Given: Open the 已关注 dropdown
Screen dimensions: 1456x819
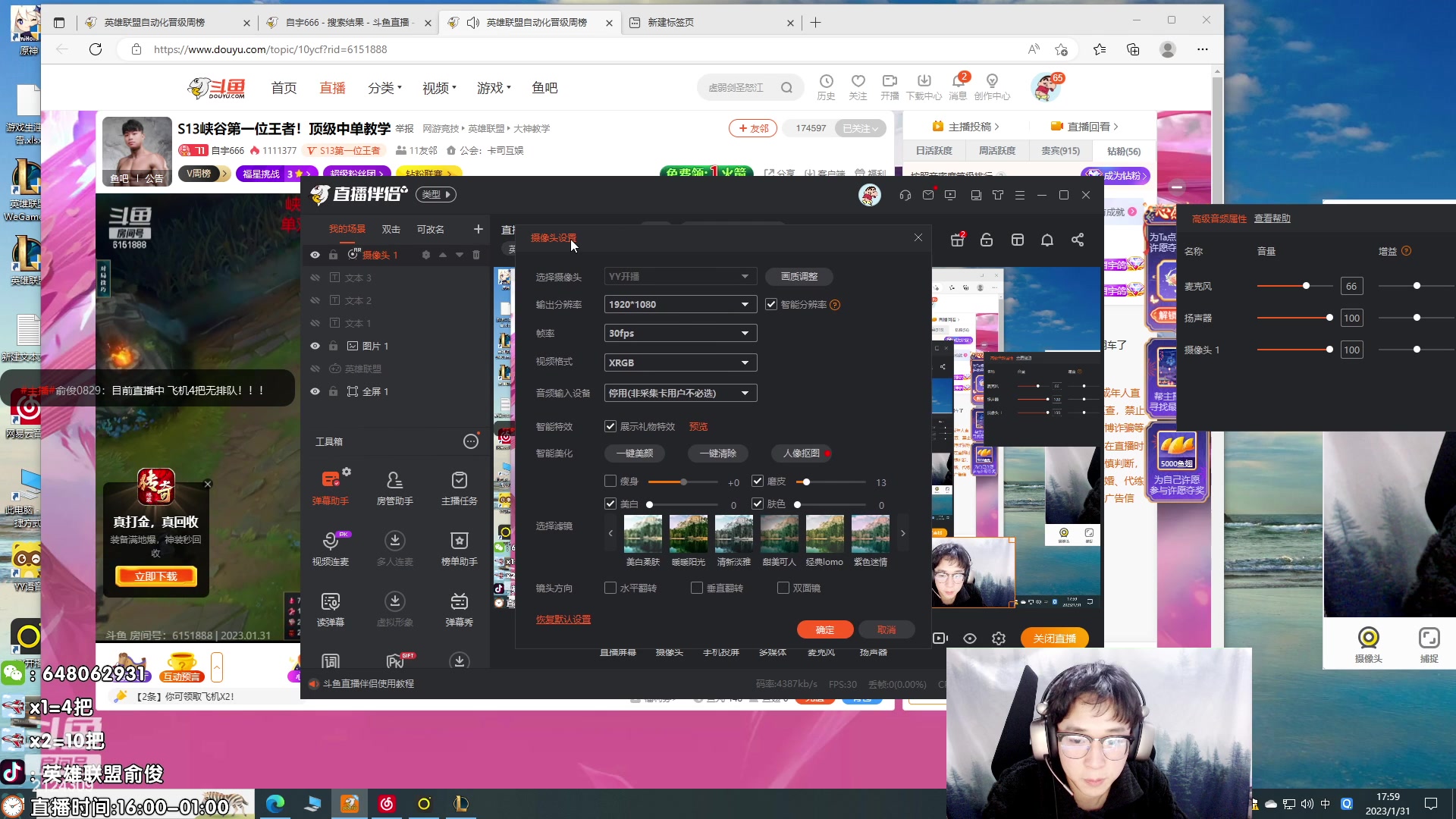Looking at the screenshot, I should coord(860,129).
